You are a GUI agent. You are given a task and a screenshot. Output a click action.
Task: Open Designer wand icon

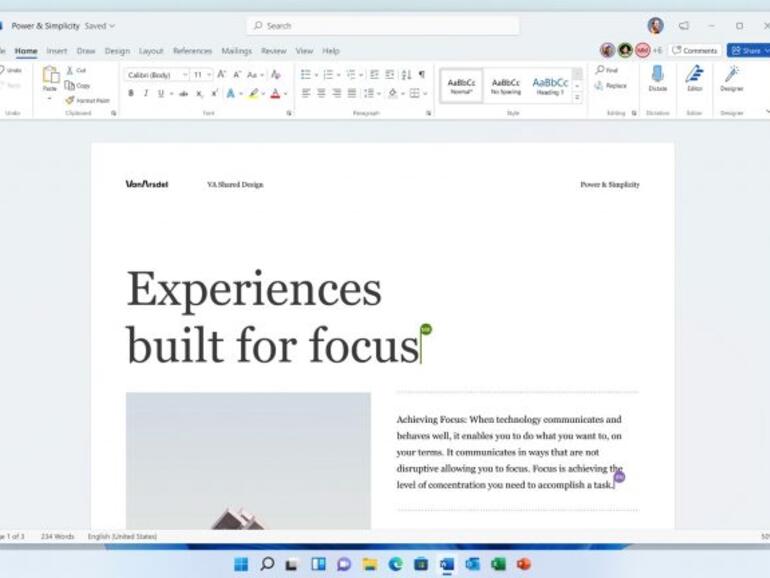click(732, 75)
